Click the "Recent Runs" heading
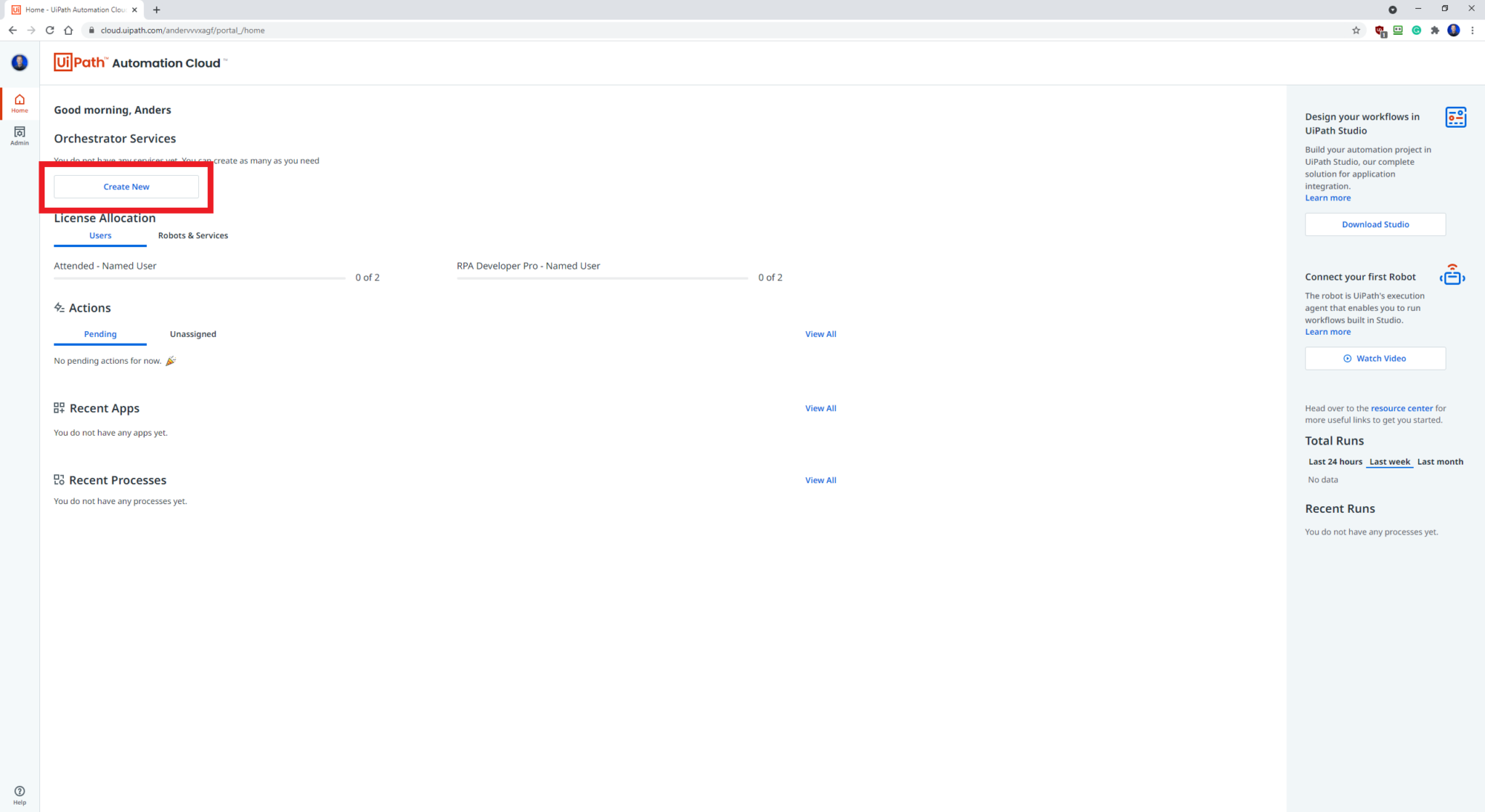Image resolution: width=1485 pixels, height=812 pixels. pyautogui.click(x=1340, y=508)
